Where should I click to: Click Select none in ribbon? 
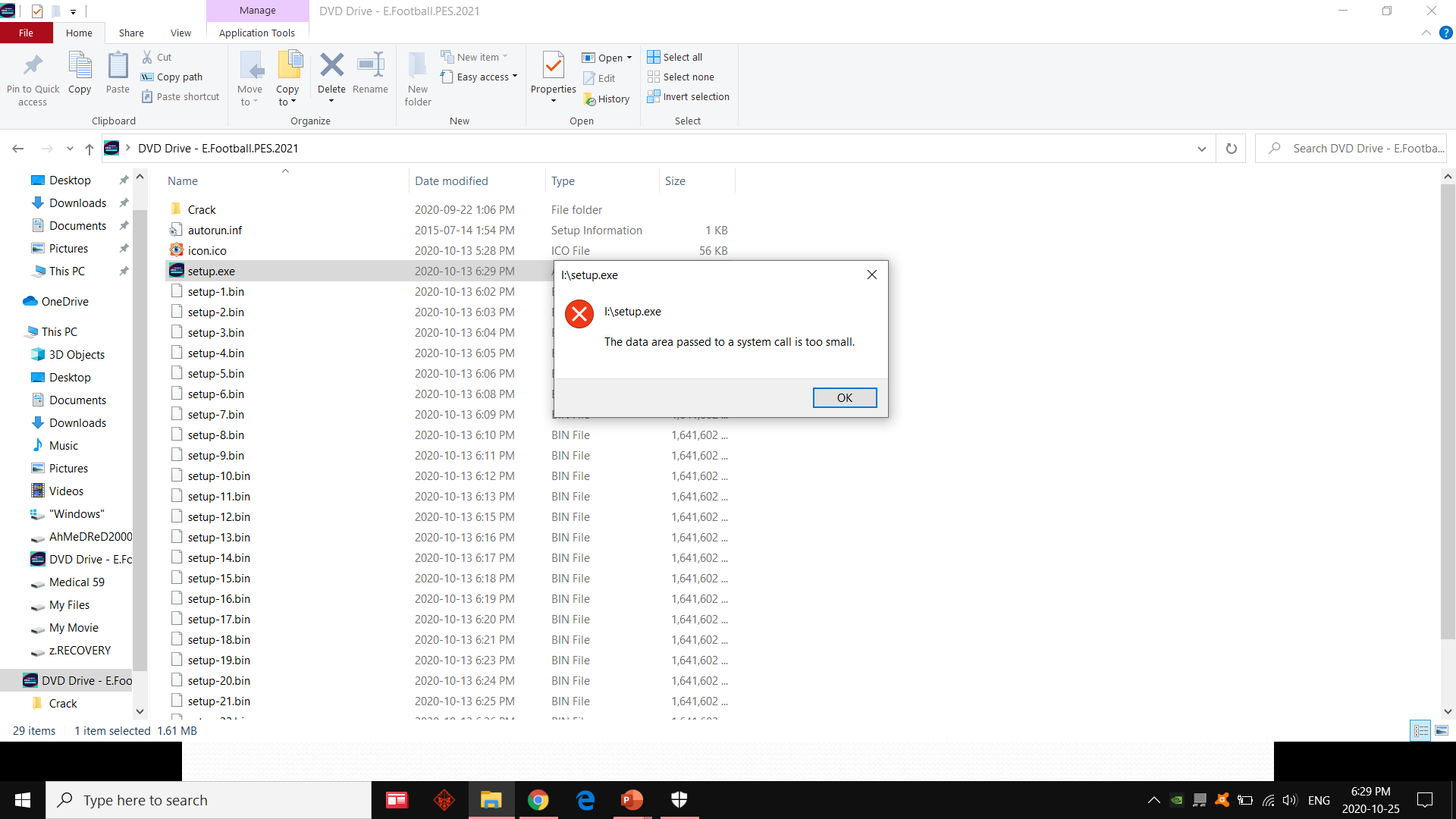coord(680,77)
